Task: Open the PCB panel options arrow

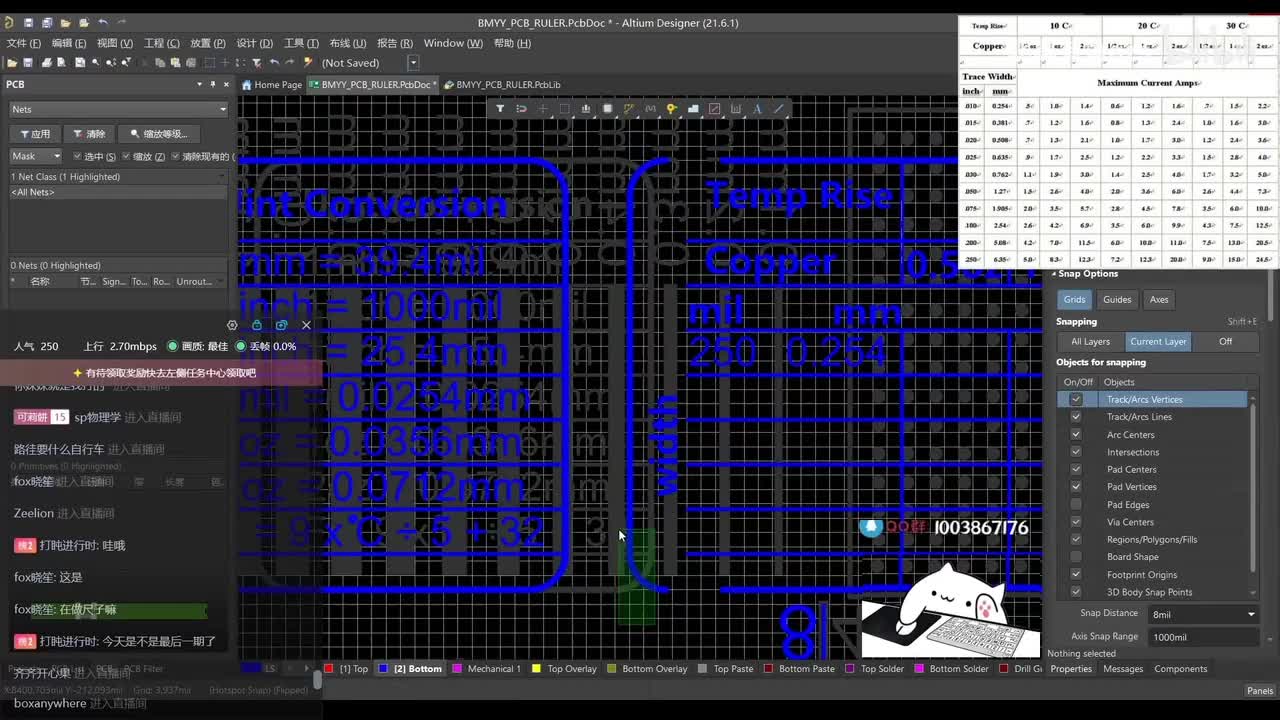Action: click(x=199, y=84)
